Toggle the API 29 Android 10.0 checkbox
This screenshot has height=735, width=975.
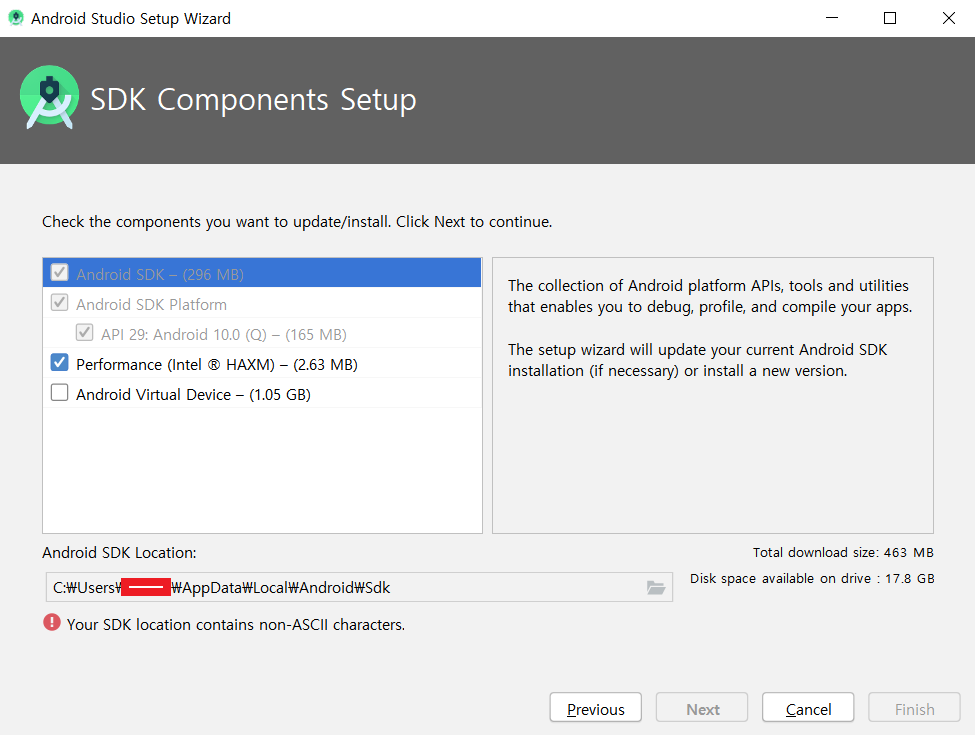[x=85, y=333]
